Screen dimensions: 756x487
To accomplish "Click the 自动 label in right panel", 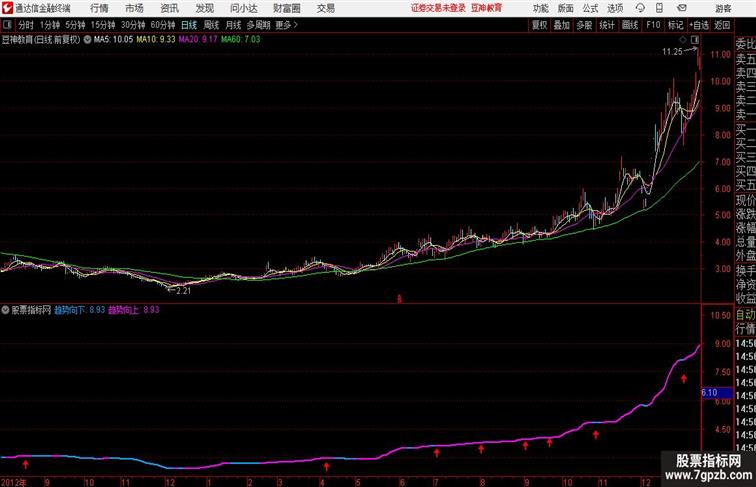I will tap(745, 315).
